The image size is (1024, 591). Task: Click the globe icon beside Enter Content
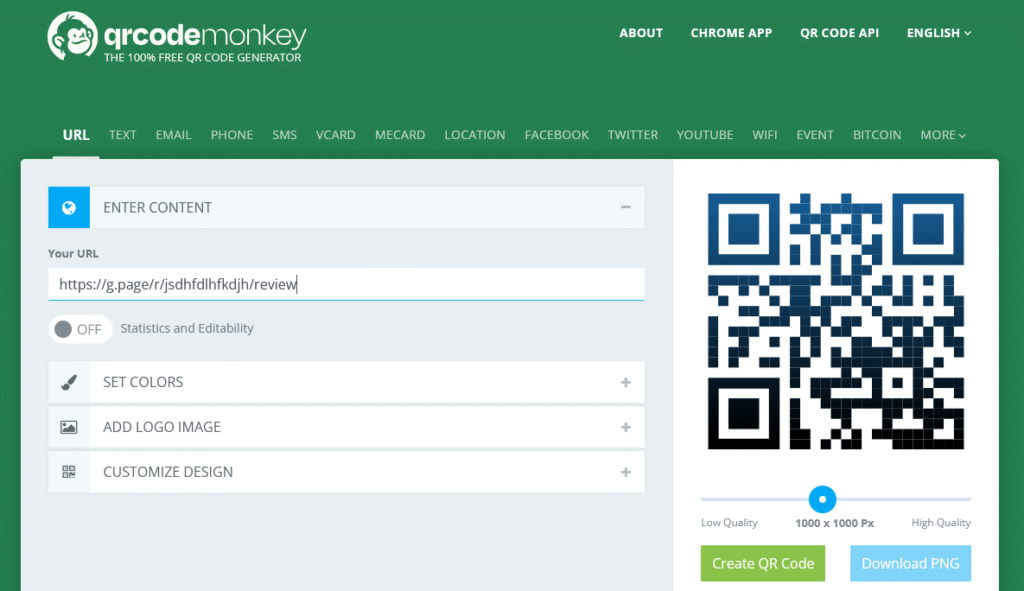(x=69, y=208)
